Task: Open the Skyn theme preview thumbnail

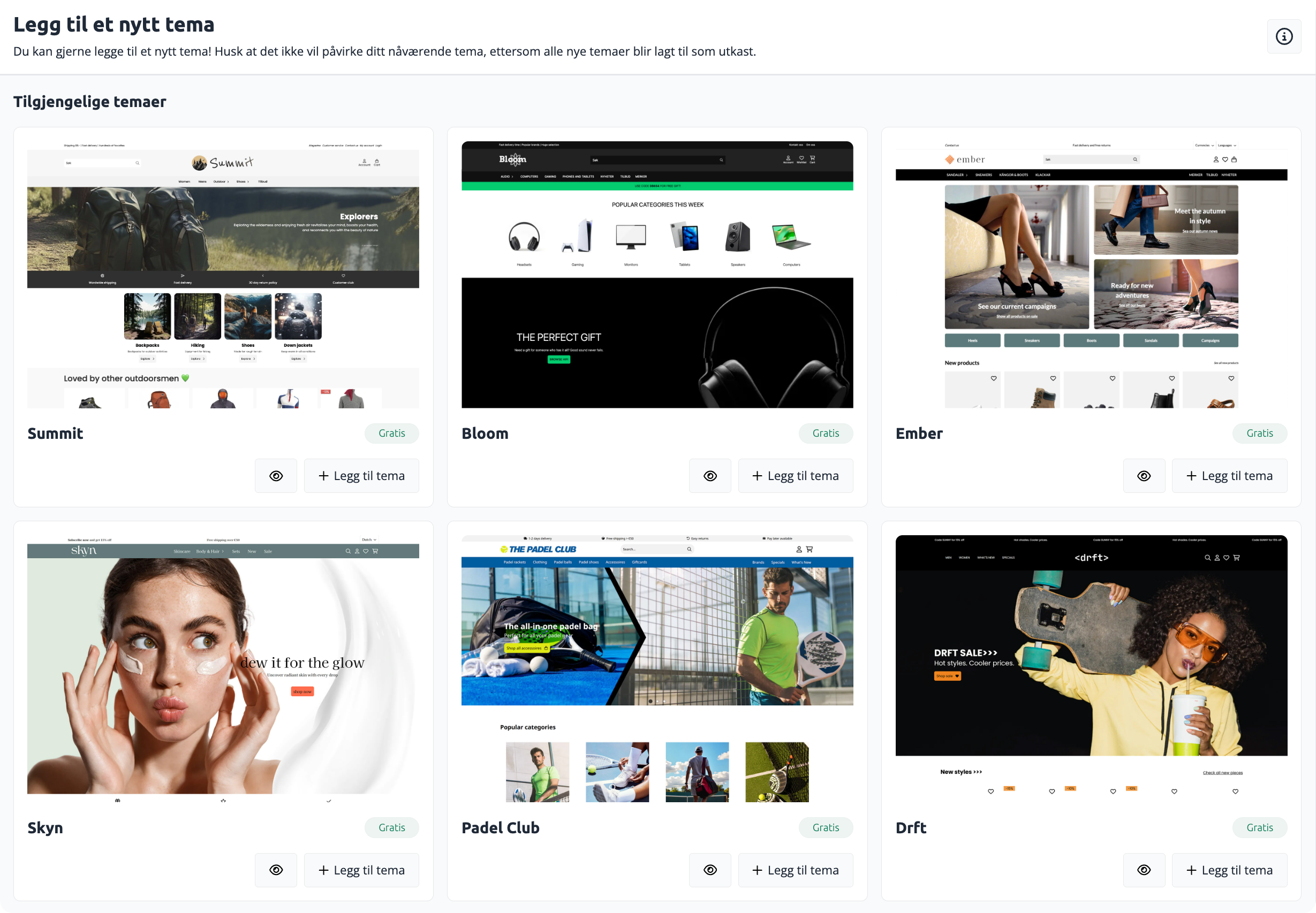Action: 223,668
